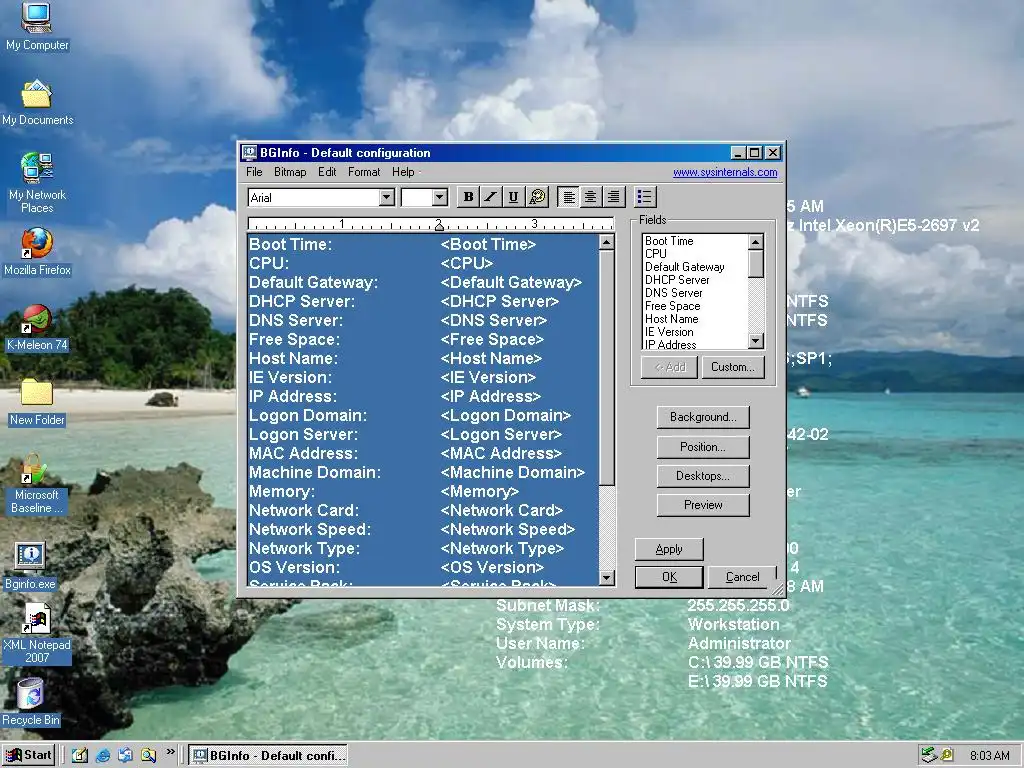The image size is (1024, 768).
Task: Open My Documents desktop icon
Action: tap(37, 103)
